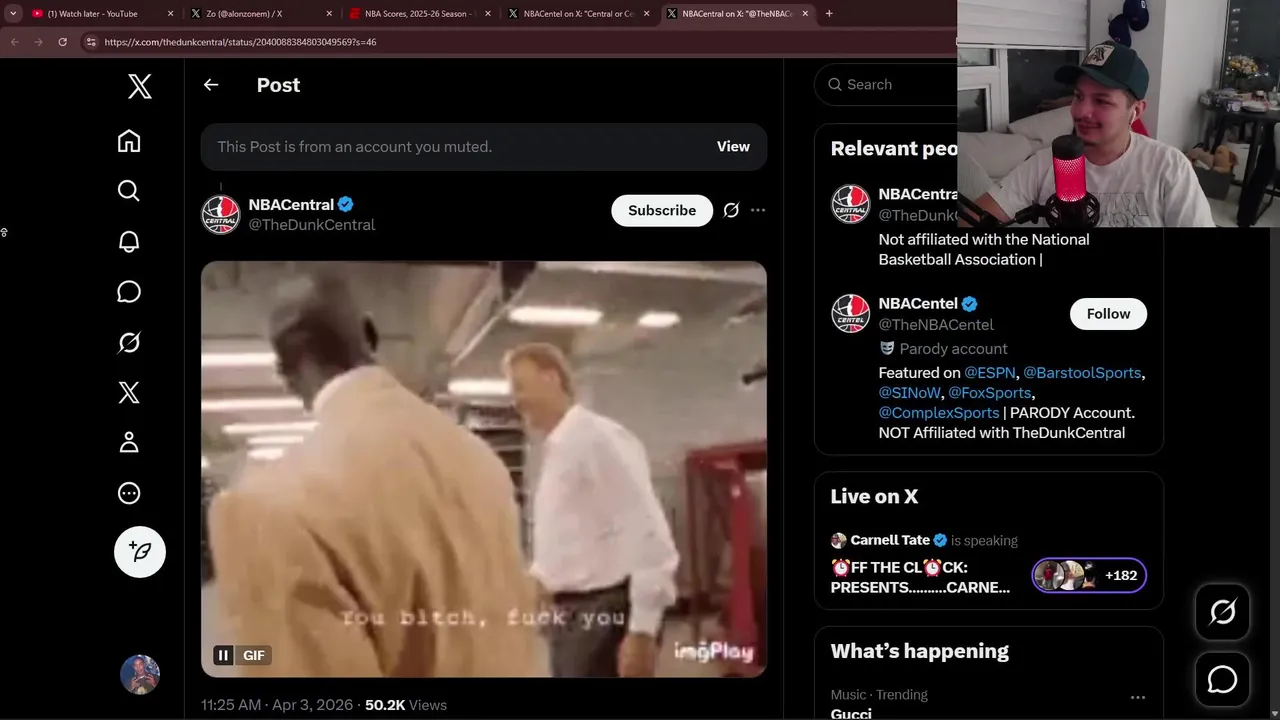Open trending Gucci item options menu

[1137, 697]
